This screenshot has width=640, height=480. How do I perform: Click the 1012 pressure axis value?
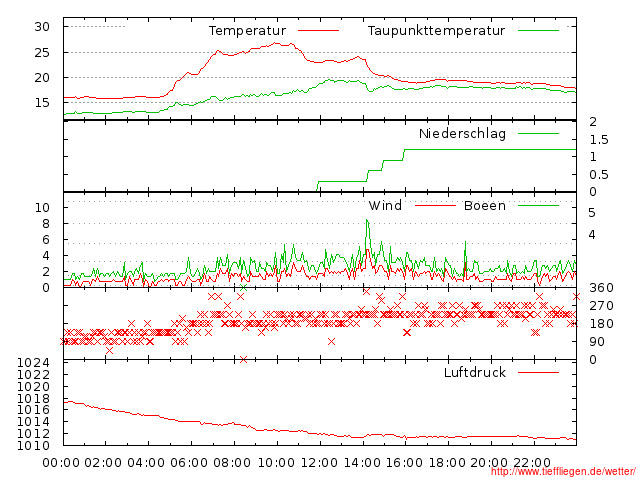point(33,433)
